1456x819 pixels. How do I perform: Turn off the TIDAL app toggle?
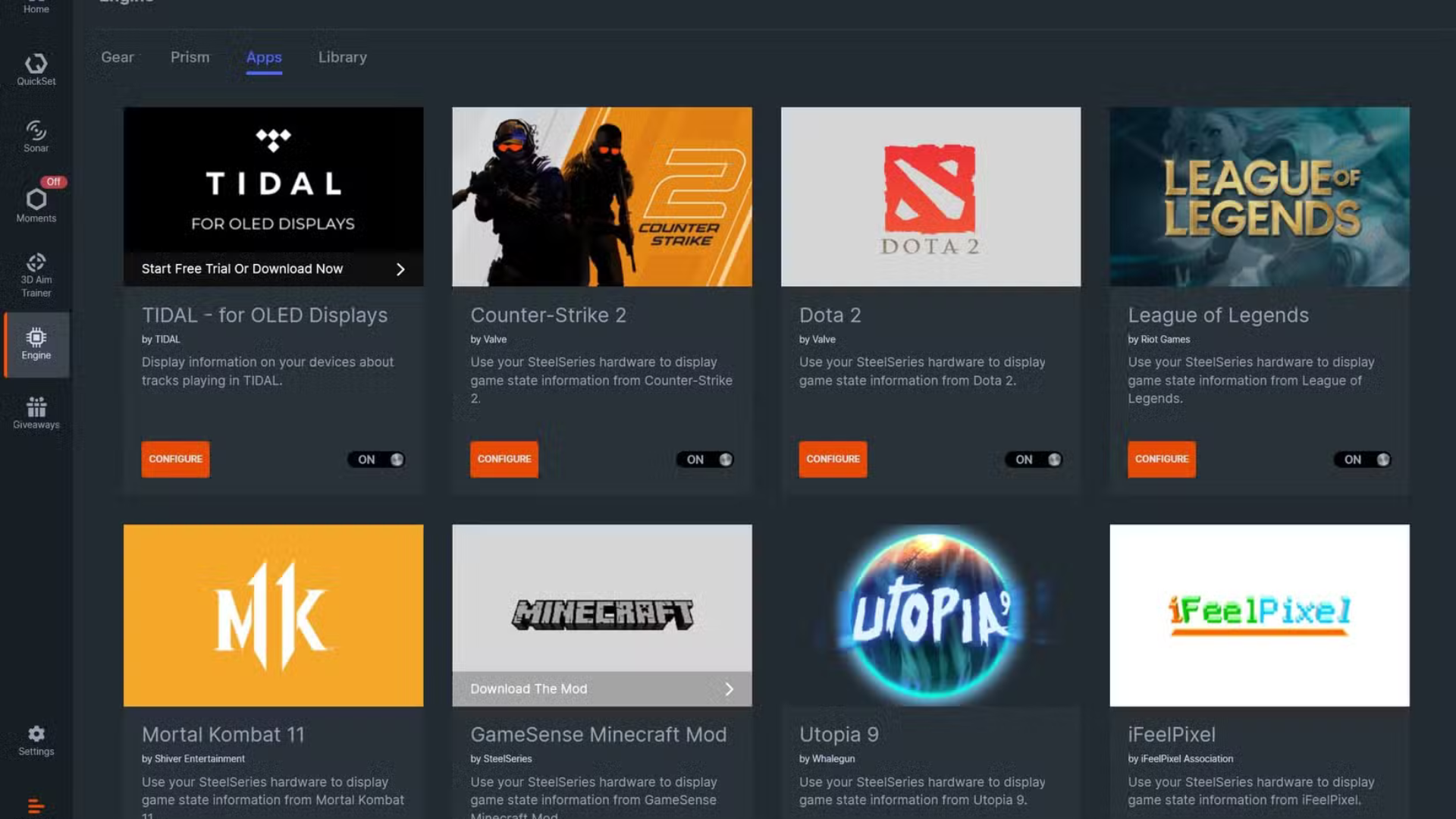[x=377, y=460]
